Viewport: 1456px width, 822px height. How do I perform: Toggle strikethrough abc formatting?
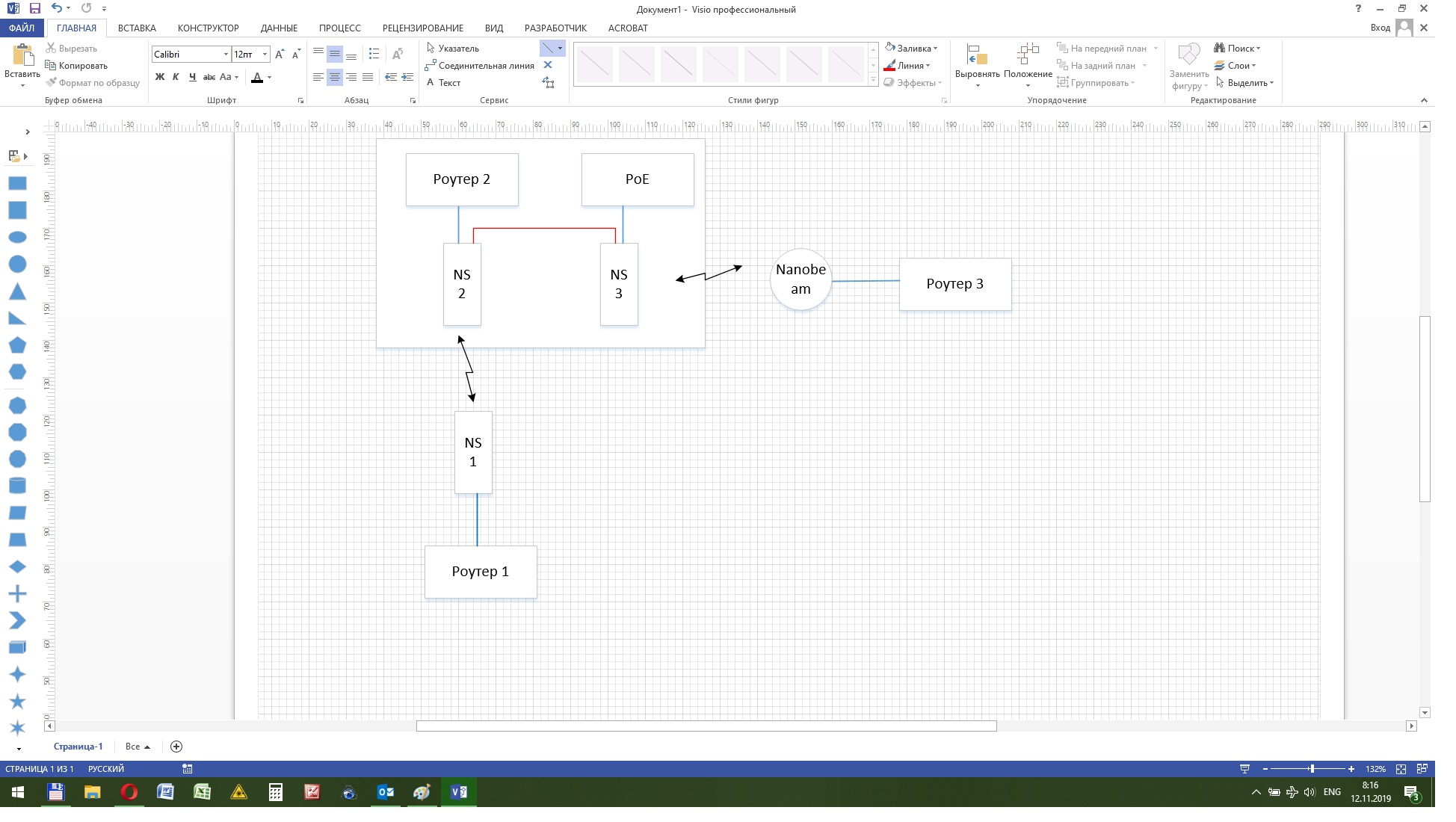pyautogui.click(x=209, y=77)
